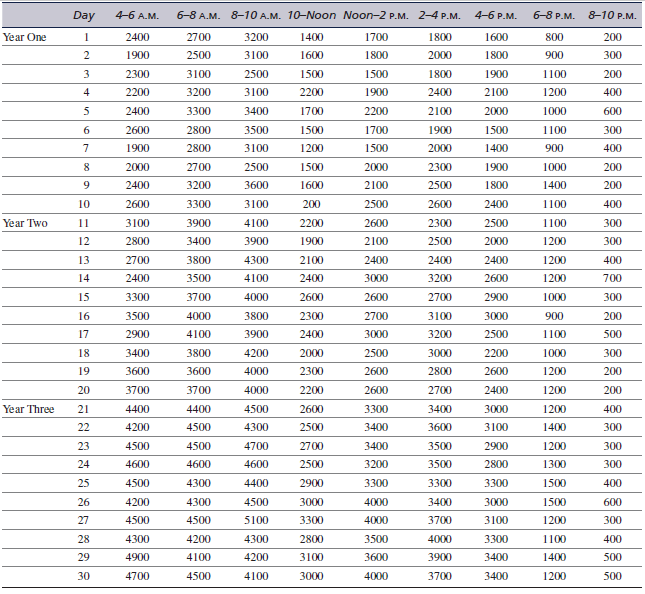The height and width of the screenshot is (594, 645).
Task: Click Day 11's 6–8 A.M. value 3900
Action: coord(199,223)
